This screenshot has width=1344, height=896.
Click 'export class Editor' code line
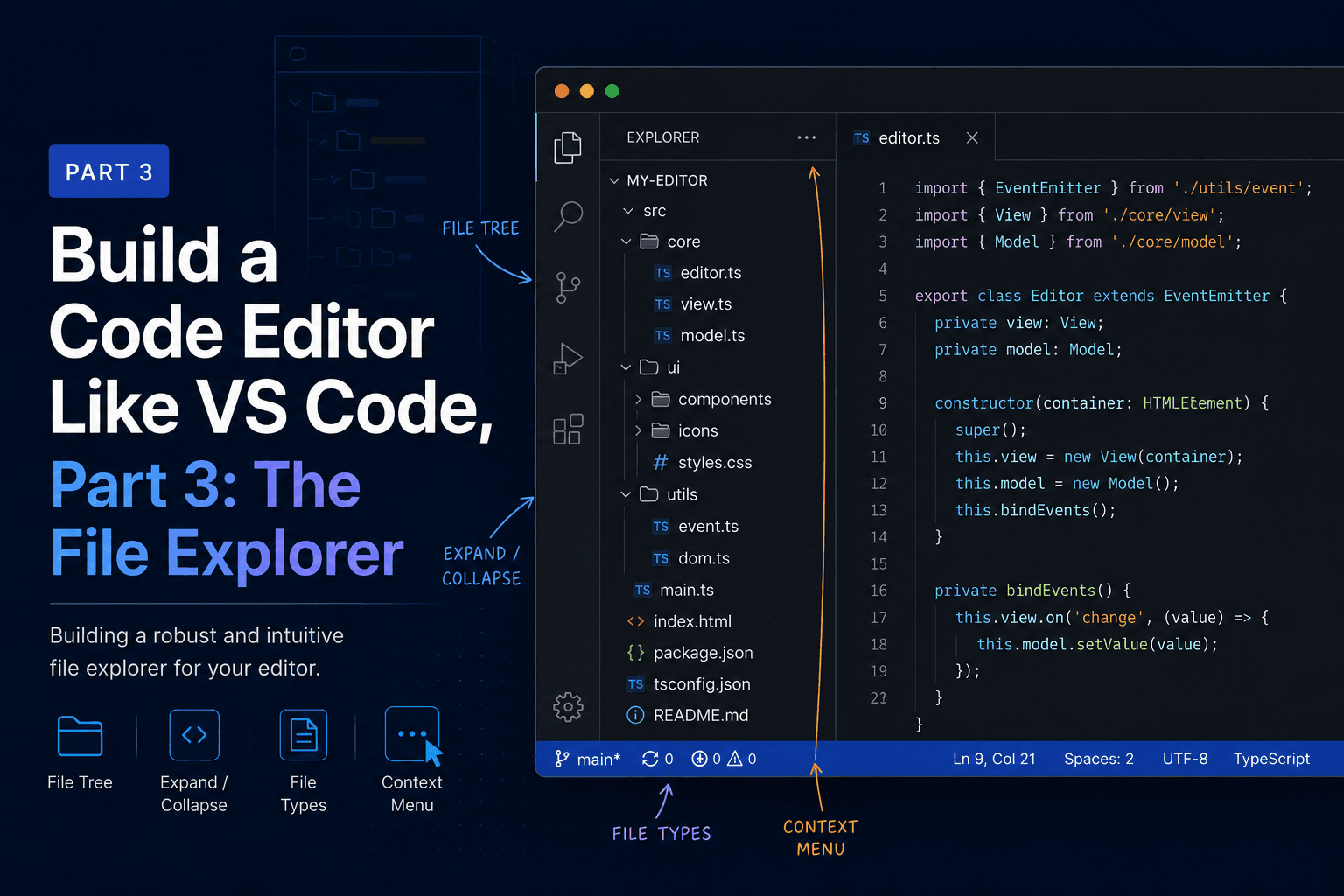click(1101, 296)
